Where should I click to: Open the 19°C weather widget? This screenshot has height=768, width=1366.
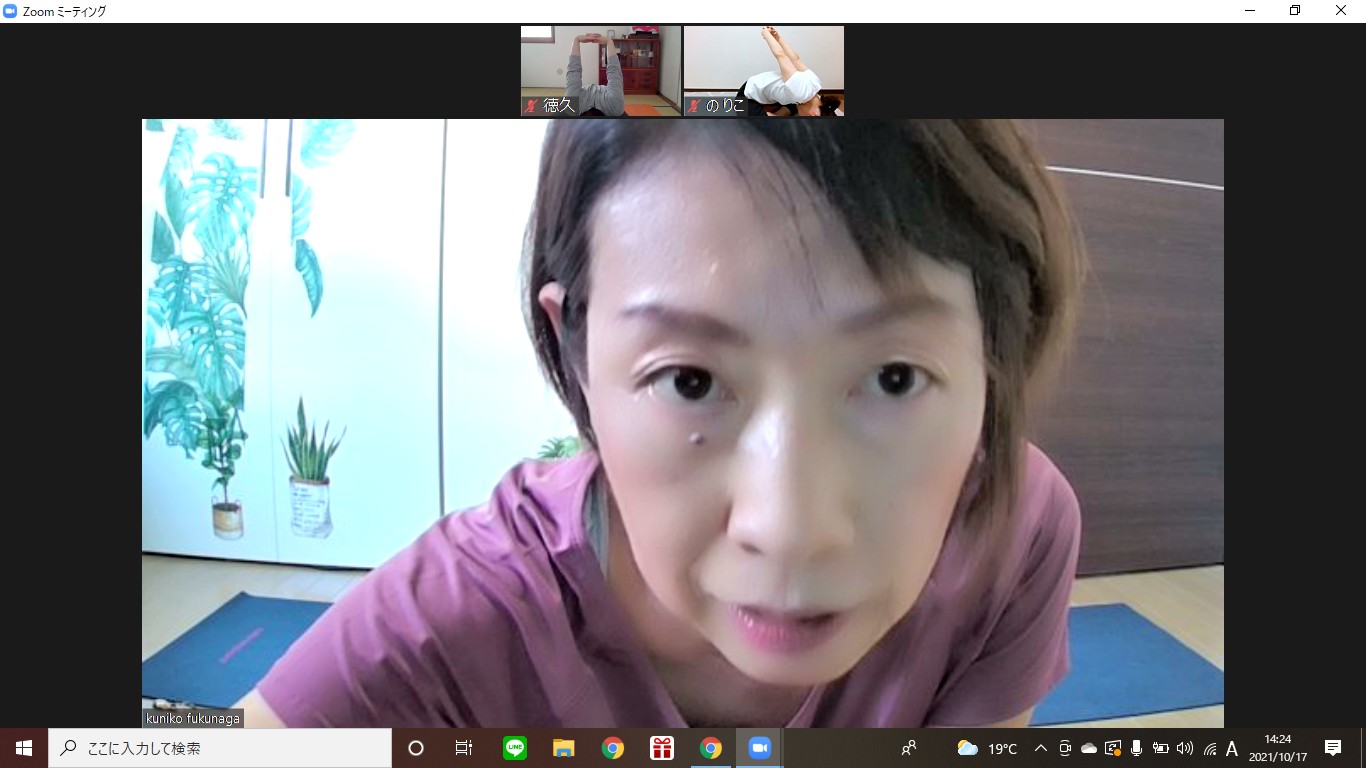[x=987, y=748]
